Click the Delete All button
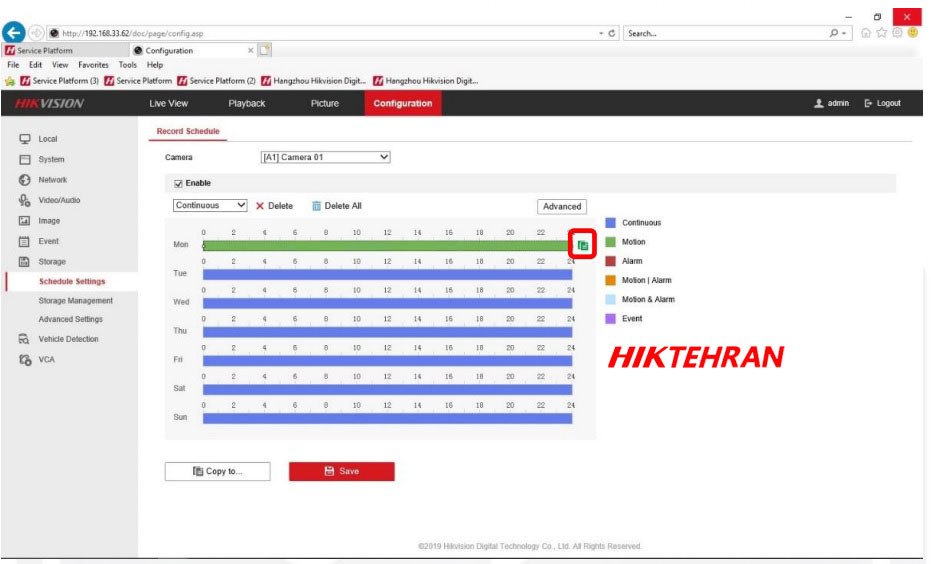This screenshot has width=931, height=564. click(337, 206)
